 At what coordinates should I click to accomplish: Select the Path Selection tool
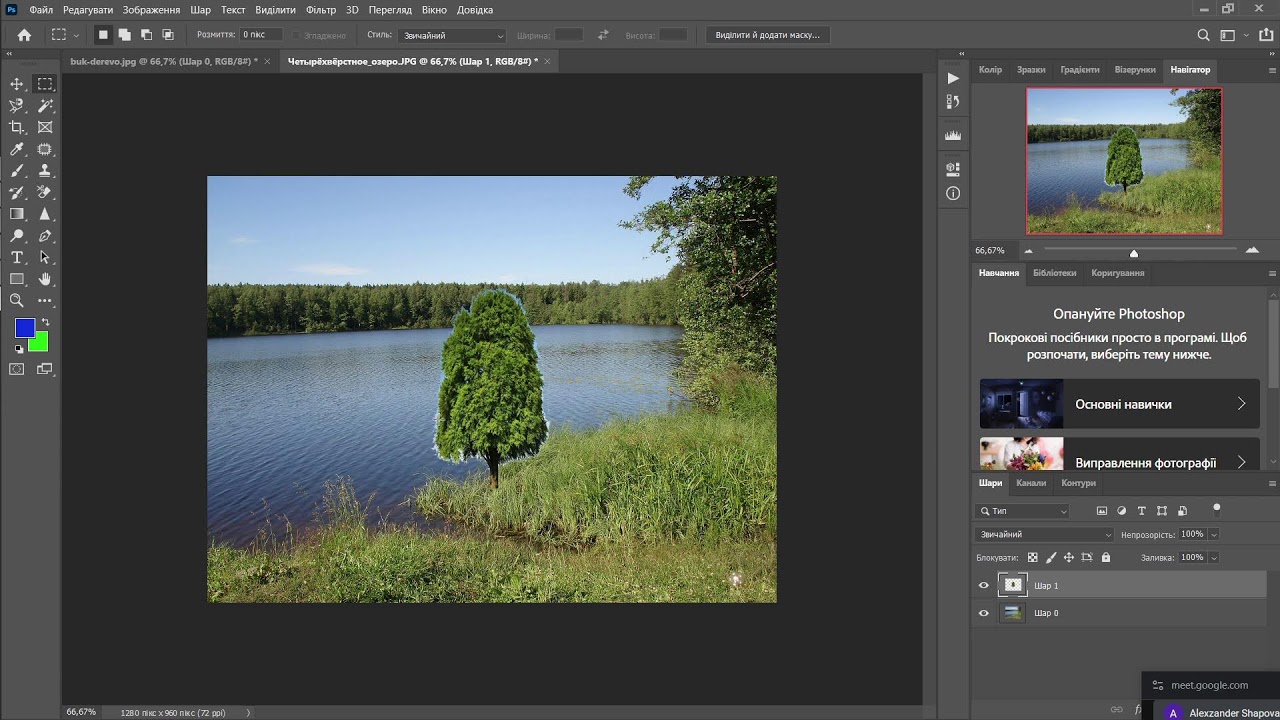[45, 257]
